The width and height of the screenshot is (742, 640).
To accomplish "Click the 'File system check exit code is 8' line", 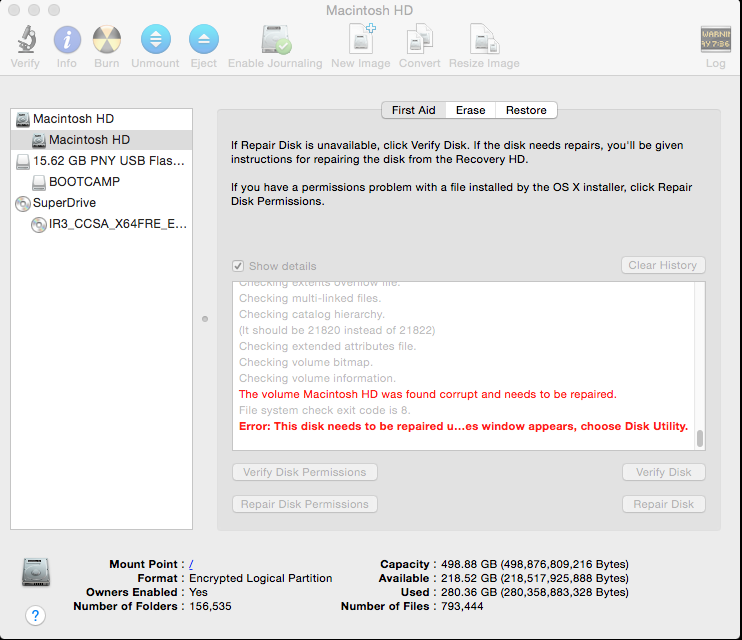I will [x=325, y=410].
